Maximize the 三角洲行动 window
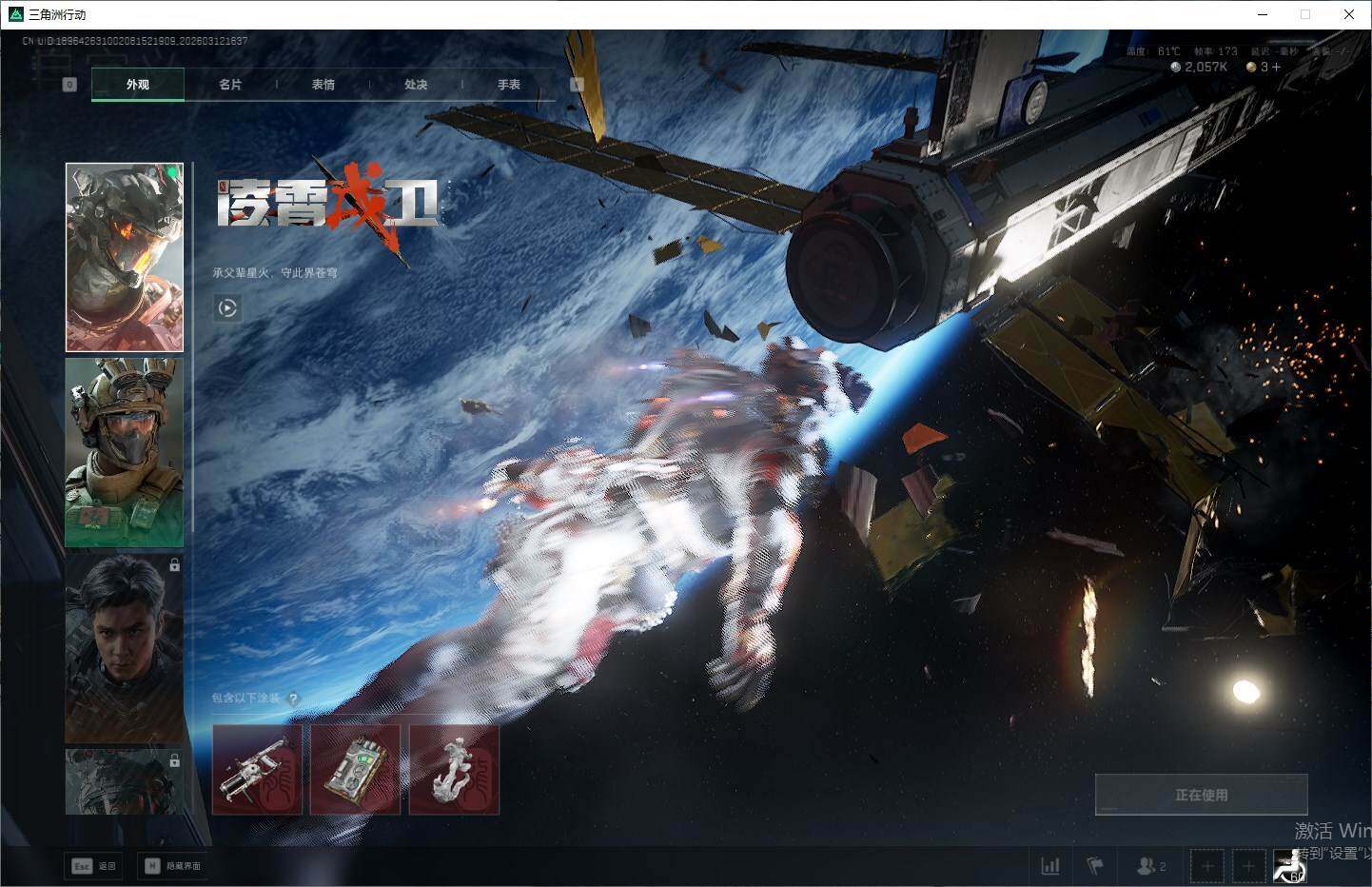 [x=1305, y=14]
